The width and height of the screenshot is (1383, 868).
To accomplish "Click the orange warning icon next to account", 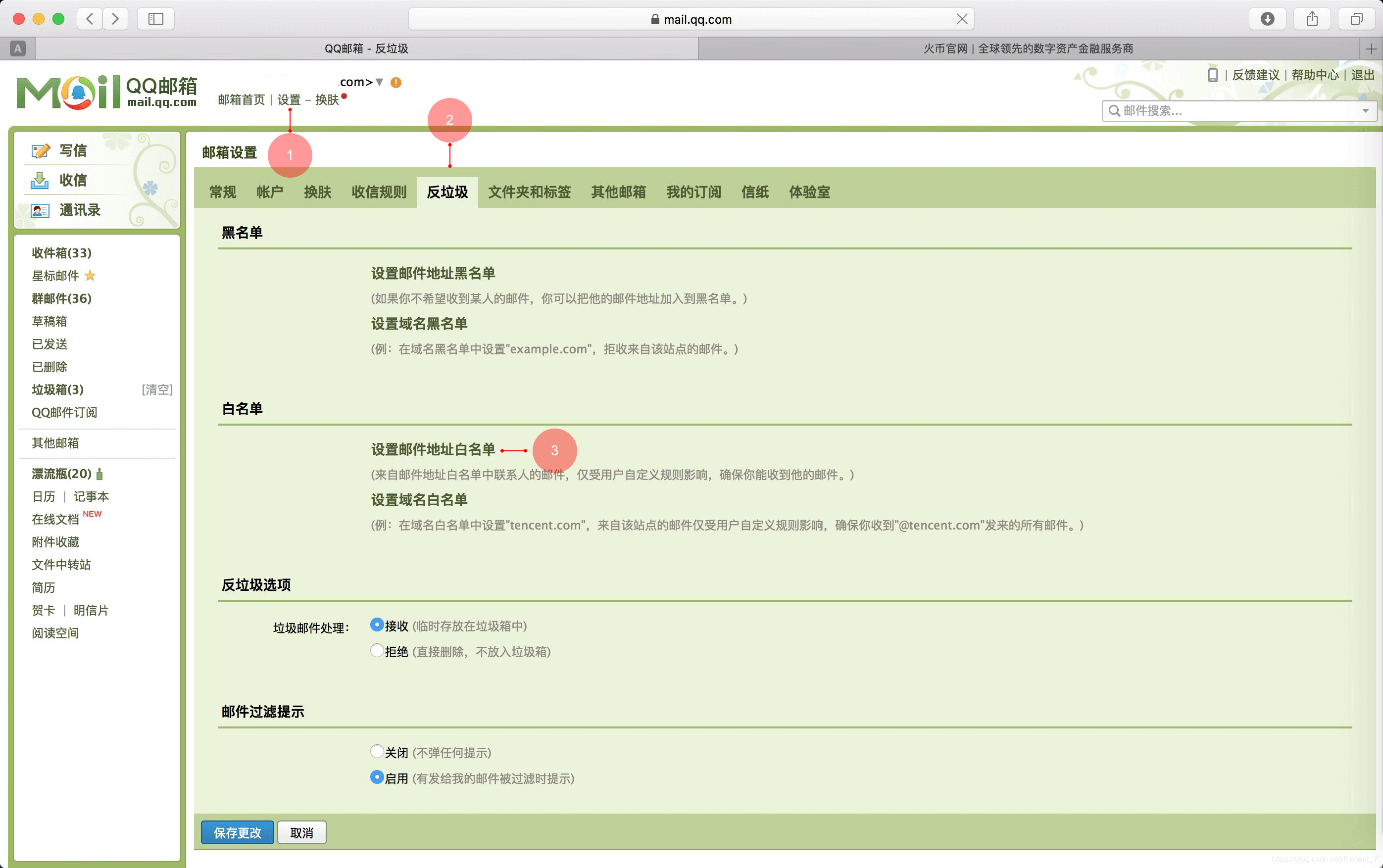I will pos(395,82).
